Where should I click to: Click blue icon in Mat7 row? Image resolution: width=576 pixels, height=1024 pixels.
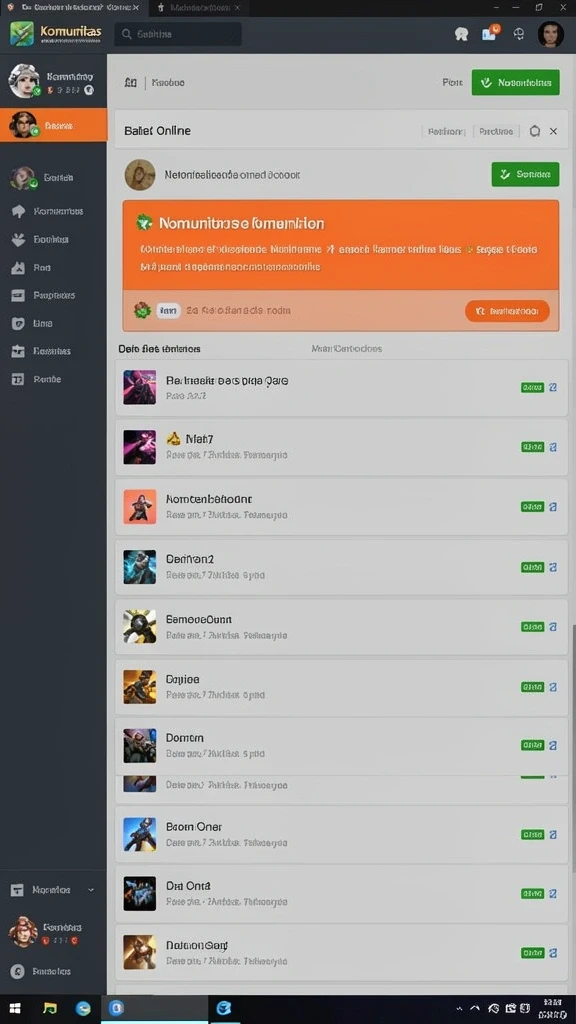(552, 447)
